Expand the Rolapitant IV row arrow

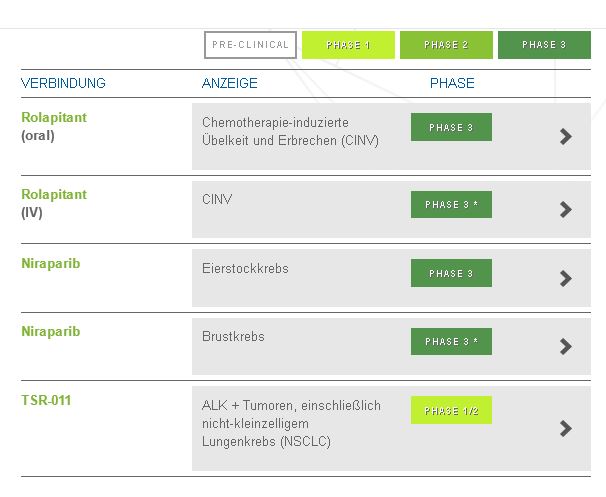coord(566,209)
